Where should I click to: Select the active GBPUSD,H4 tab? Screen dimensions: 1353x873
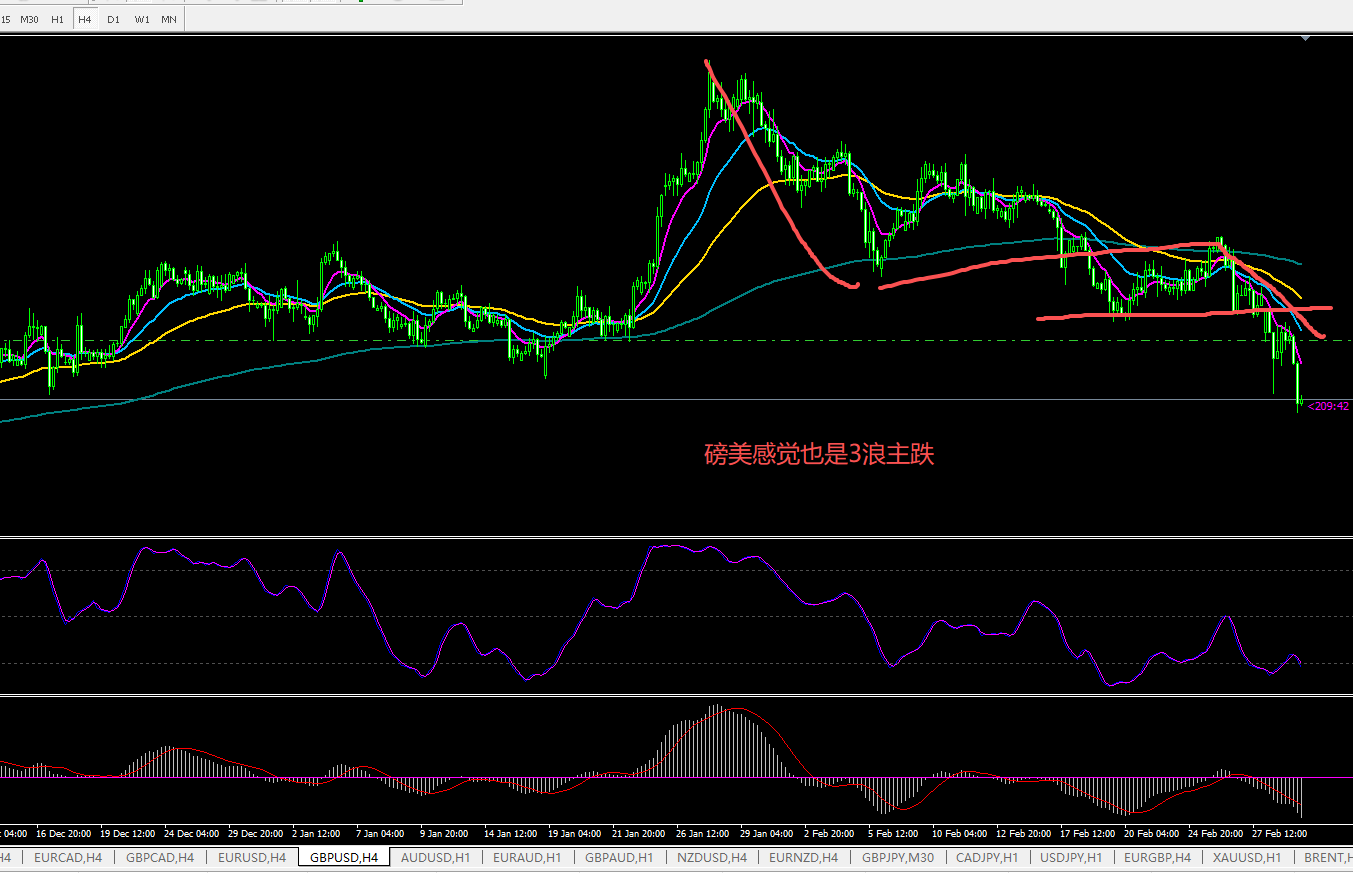pos(344,857)
